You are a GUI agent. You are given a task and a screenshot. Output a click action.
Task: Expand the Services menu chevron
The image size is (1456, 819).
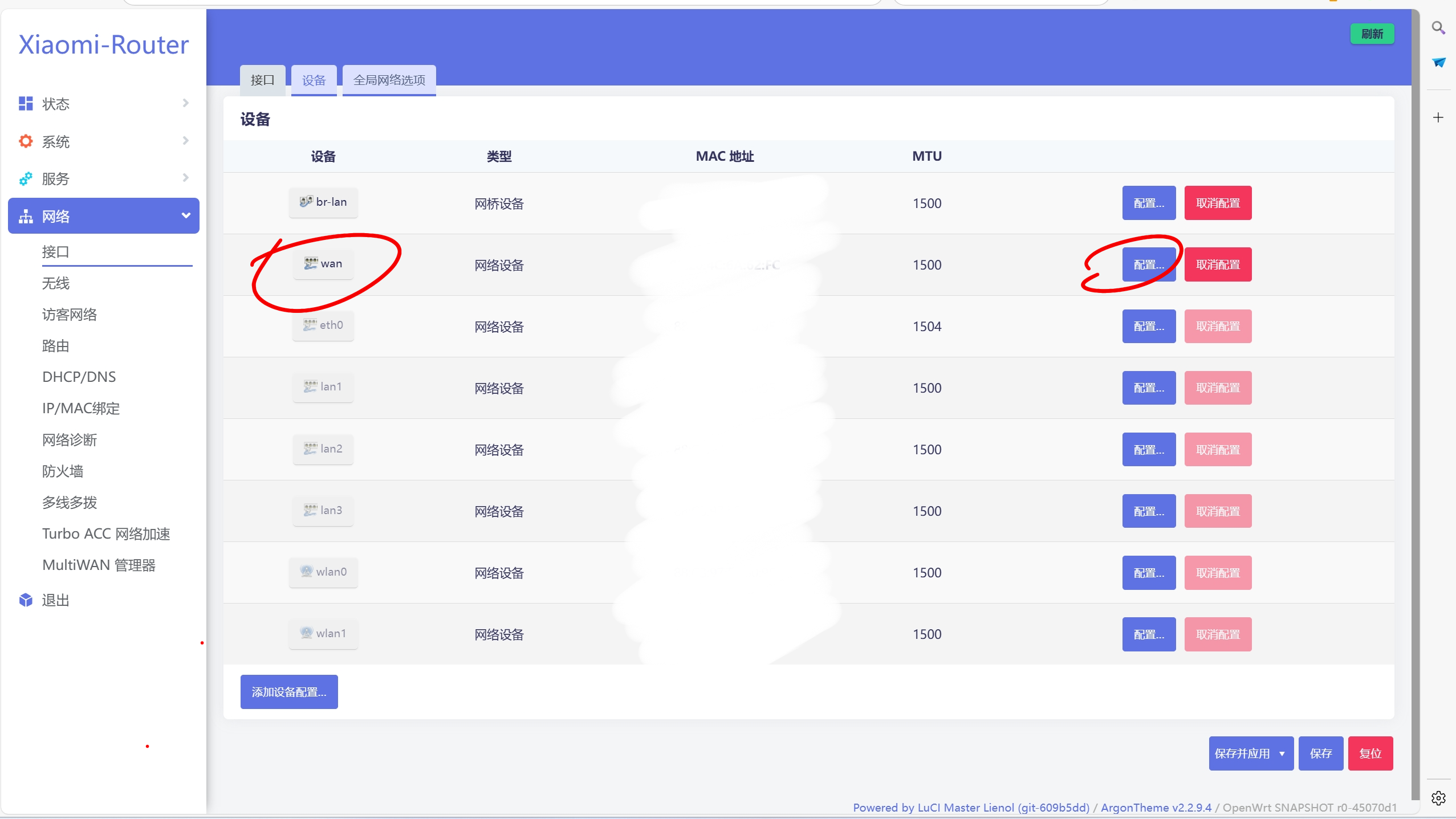coord(185,178)
